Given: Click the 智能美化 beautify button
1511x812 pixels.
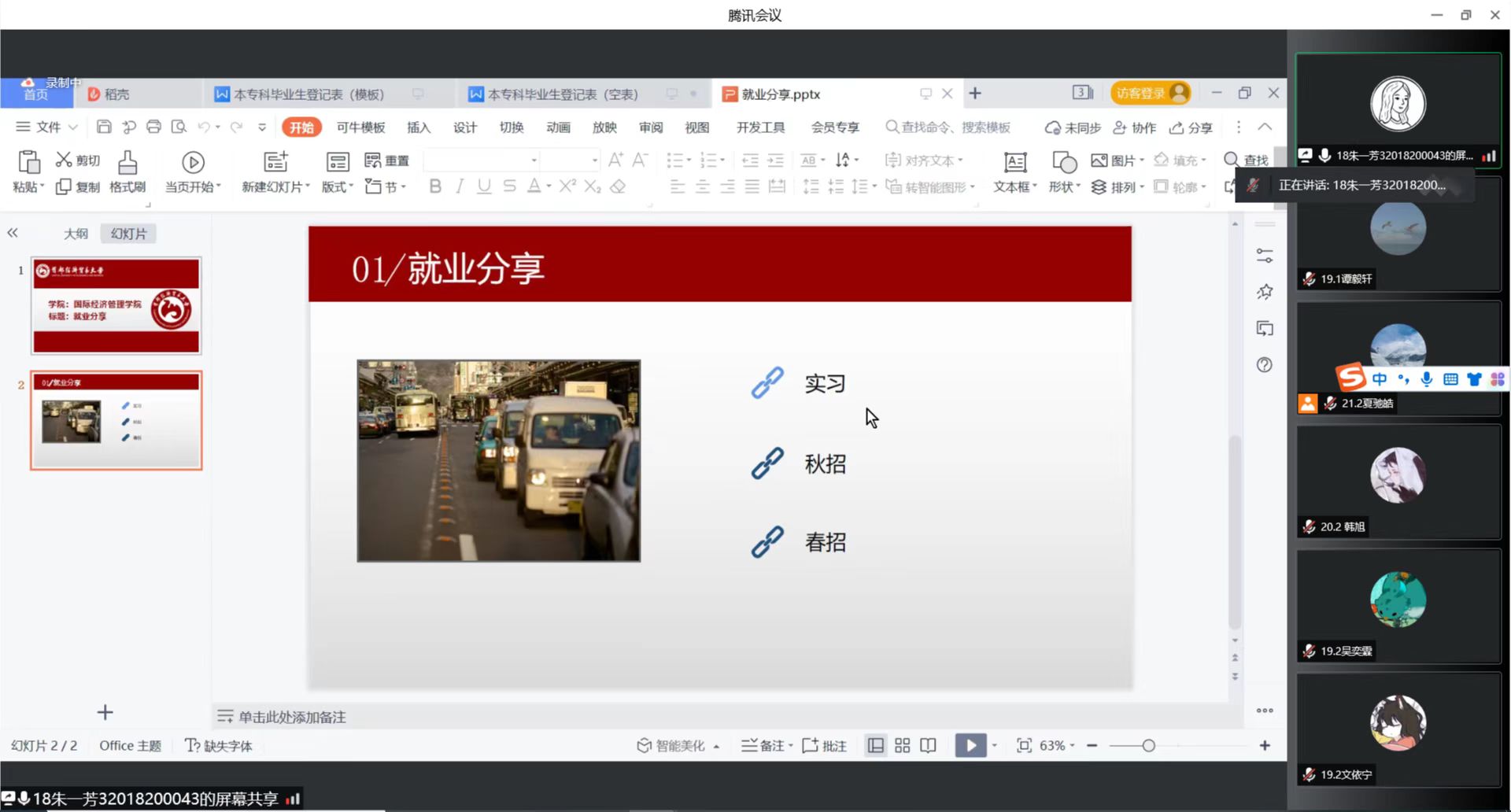Looking at the screenshot, I should pyautogui.click(x=677, y=745).
